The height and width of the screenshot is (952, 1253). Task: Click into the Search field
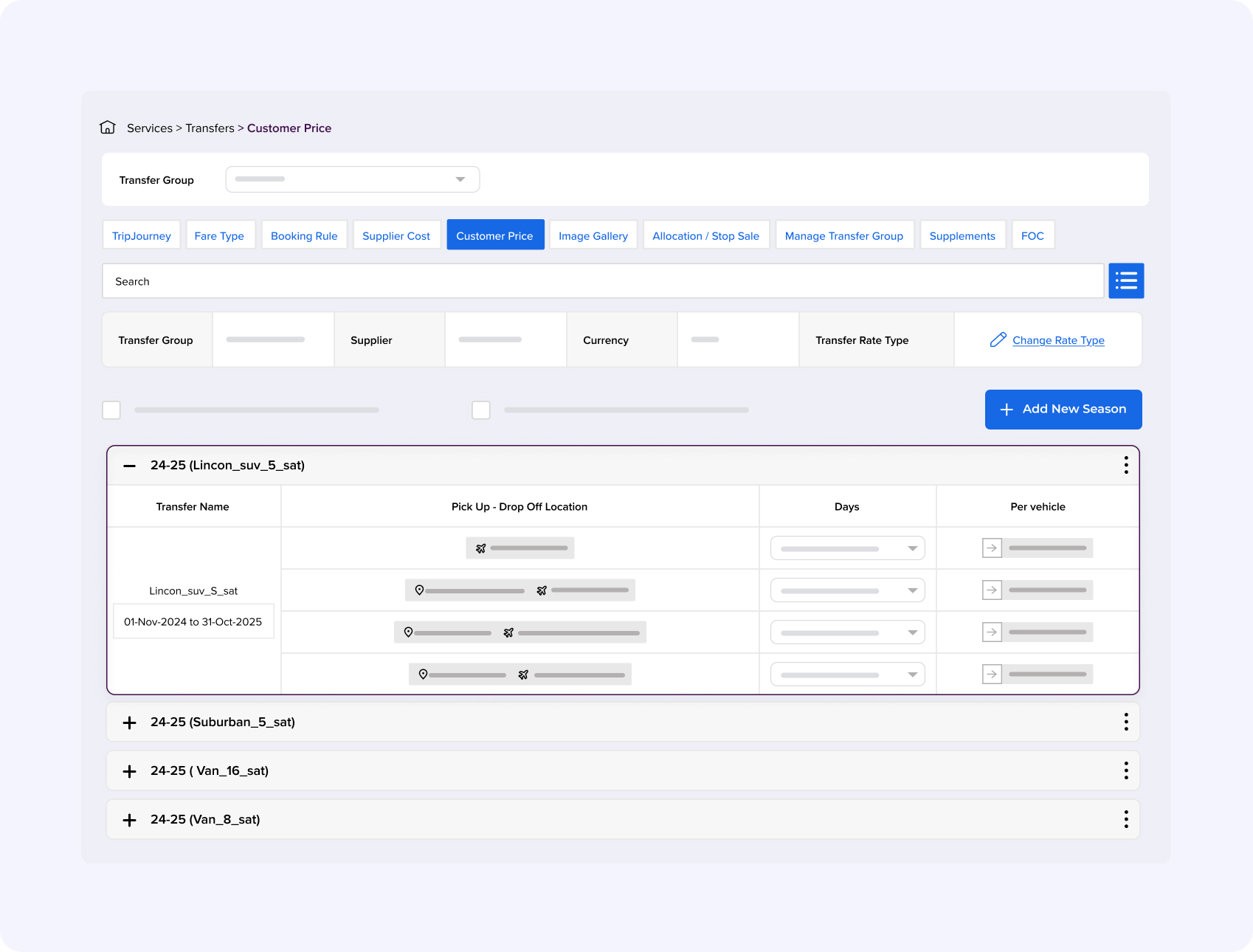[x=603, y=281]
